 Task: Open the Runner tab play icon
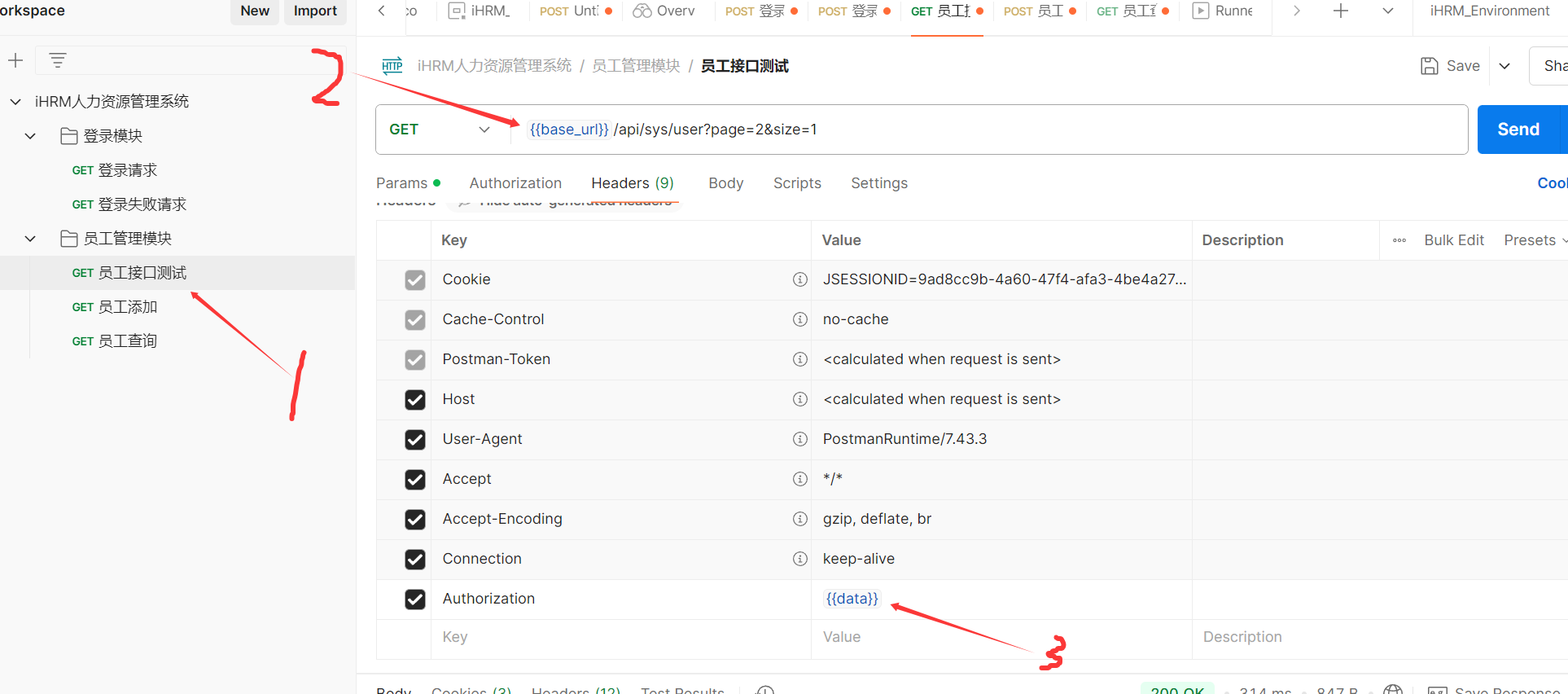tap(1200, 11)
